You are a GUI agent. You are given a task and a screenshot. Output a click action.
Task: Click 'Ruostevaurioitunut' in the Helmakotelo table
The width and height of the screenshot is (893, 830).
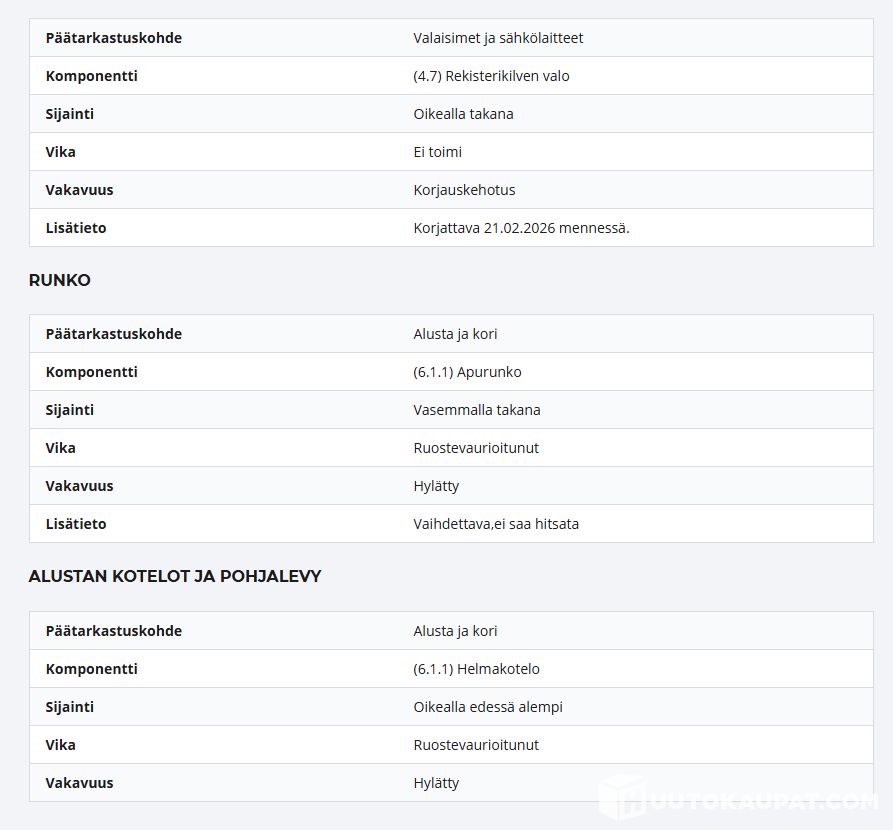(476, 745)
